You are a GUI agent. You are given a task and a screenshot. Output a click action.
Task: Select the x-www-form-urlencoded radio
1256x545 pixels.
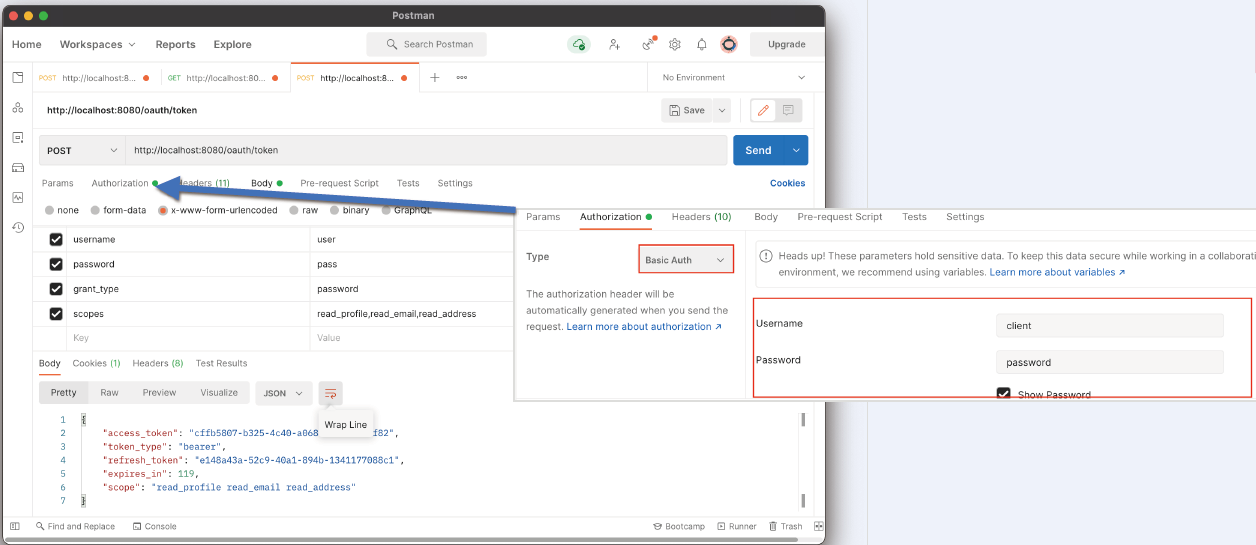[x=164, y=210]
